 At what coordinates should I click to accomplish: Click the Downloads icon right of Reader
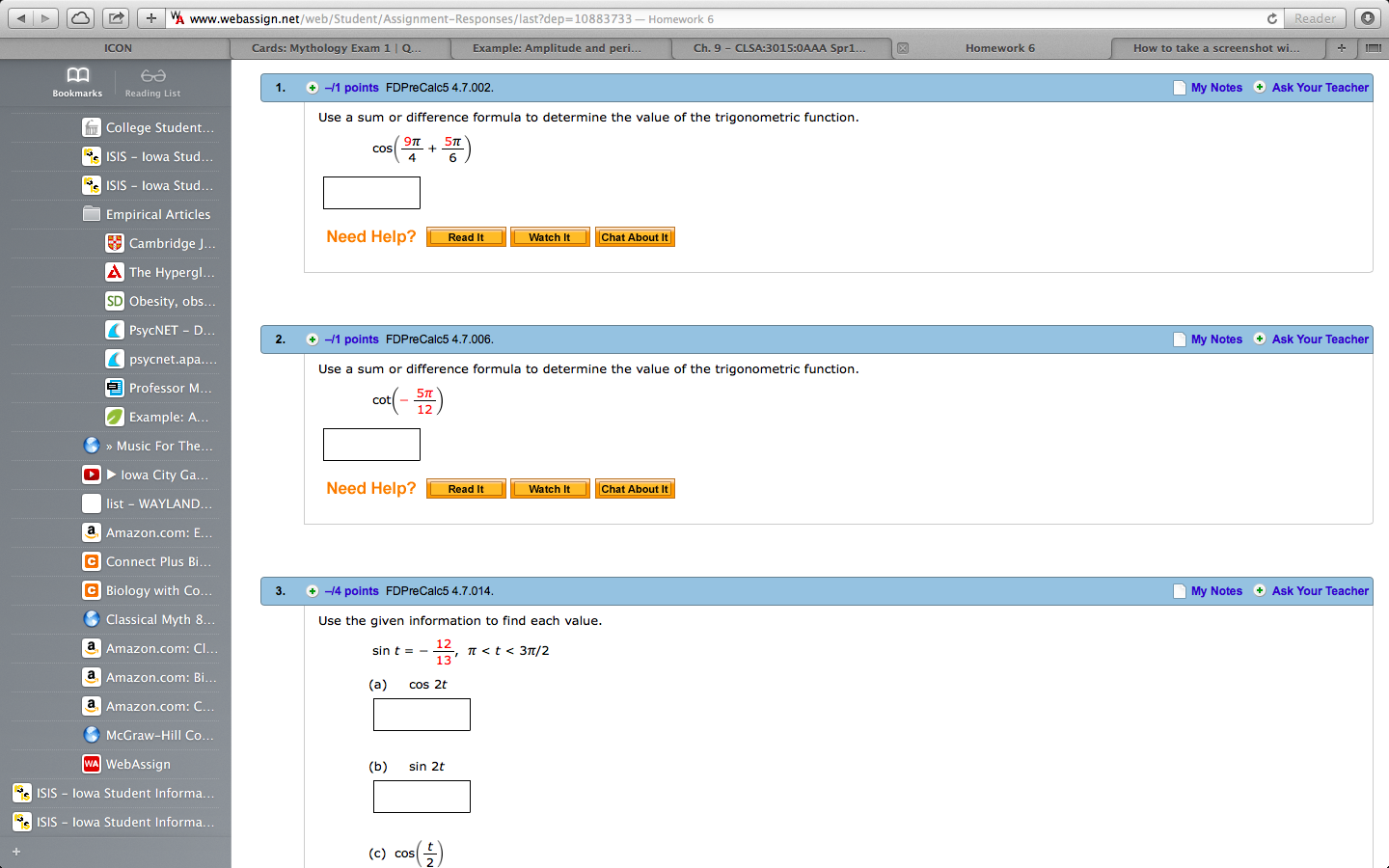[x=1369, y=16]
